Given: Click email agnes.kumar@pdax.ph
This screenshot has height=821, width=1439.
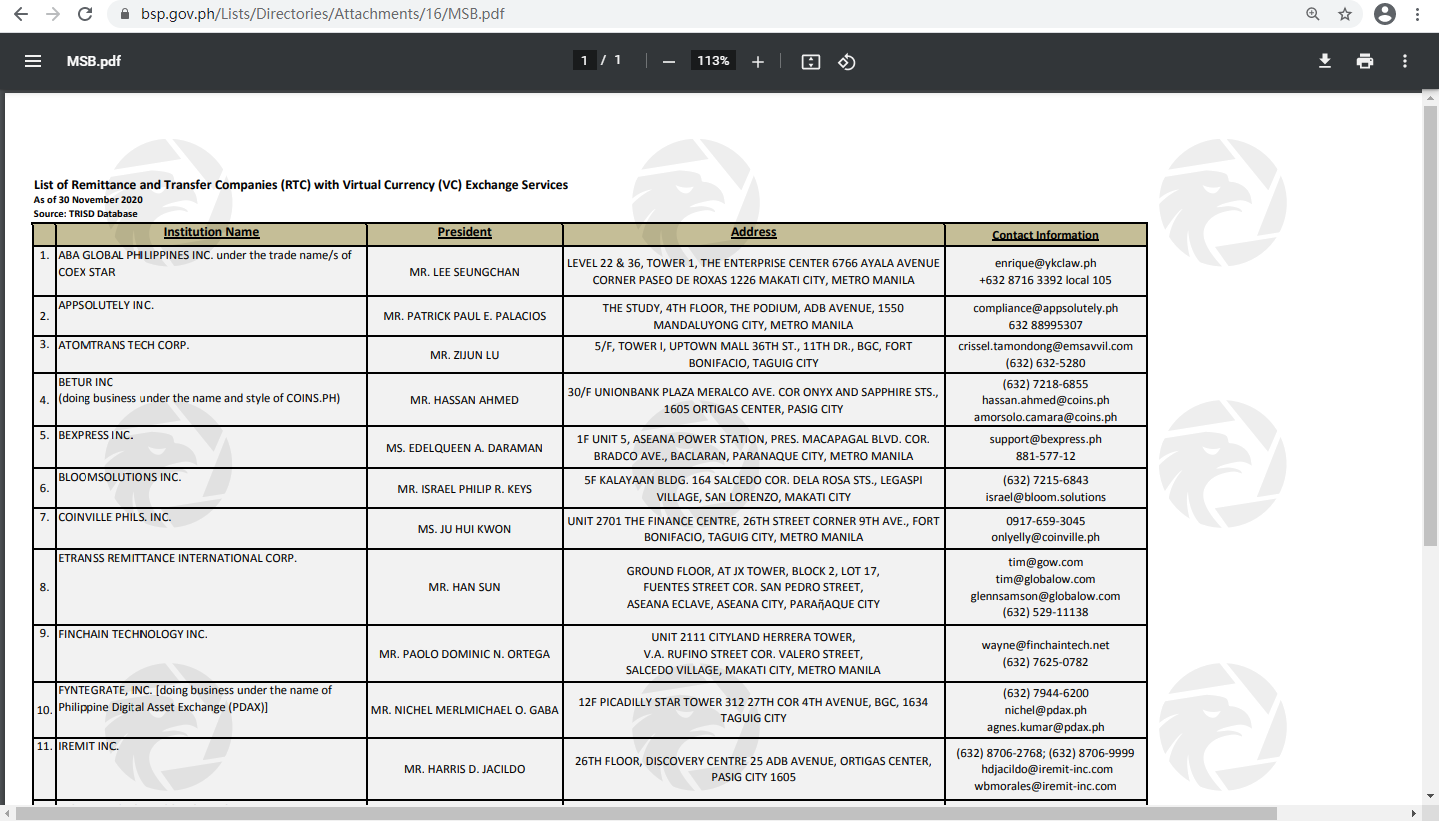Looking at the screenshot, I should 1045,728.
